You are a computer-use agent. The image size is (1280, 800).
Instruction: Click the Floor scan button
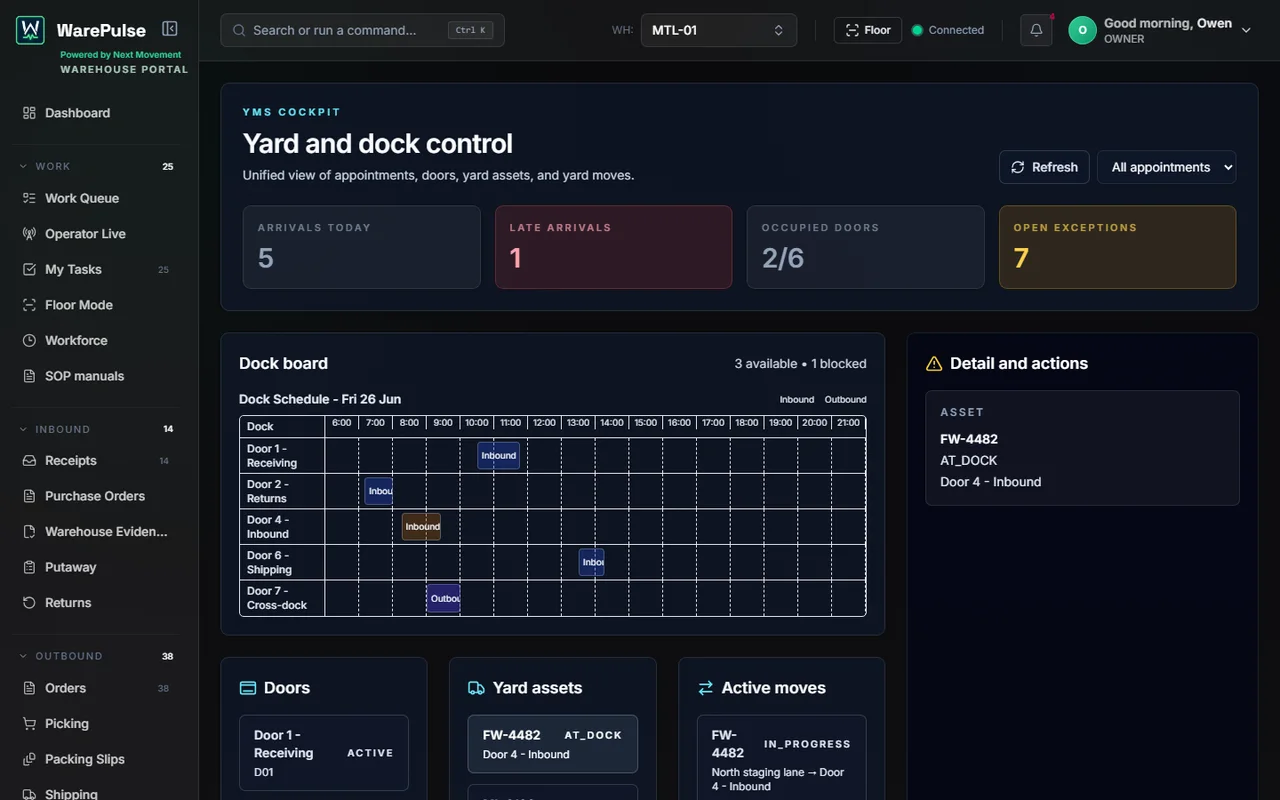click(868, 30)
